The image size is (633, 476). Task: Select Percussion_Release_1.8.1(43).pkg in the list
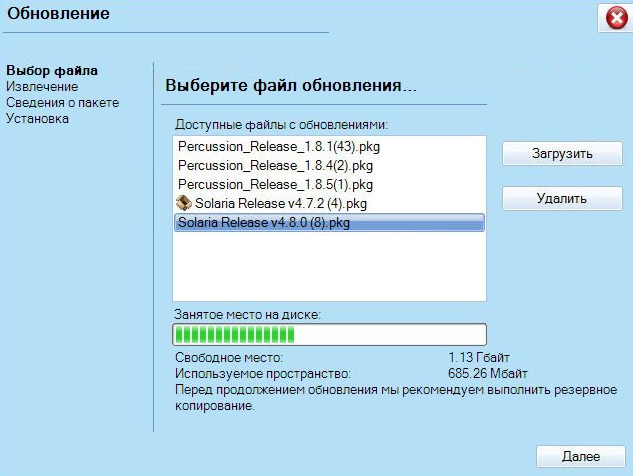coord(329,147)
